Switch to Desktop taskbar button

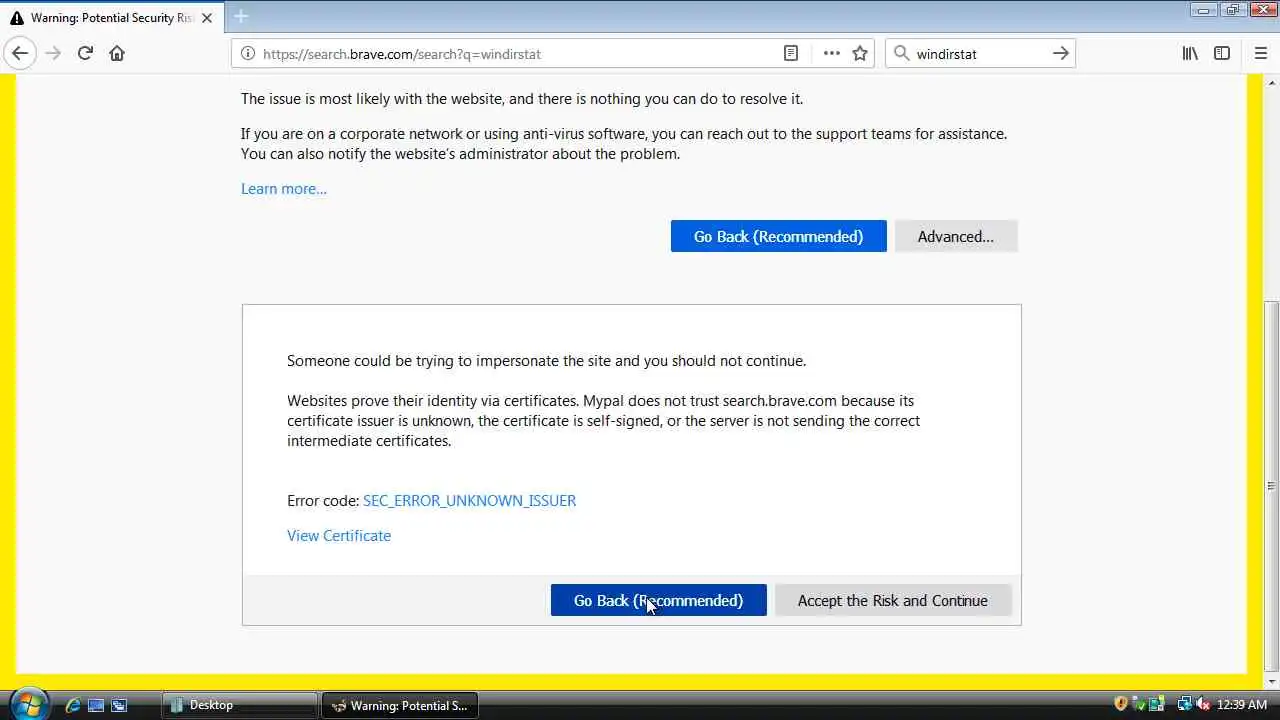[x=239, y=705]
